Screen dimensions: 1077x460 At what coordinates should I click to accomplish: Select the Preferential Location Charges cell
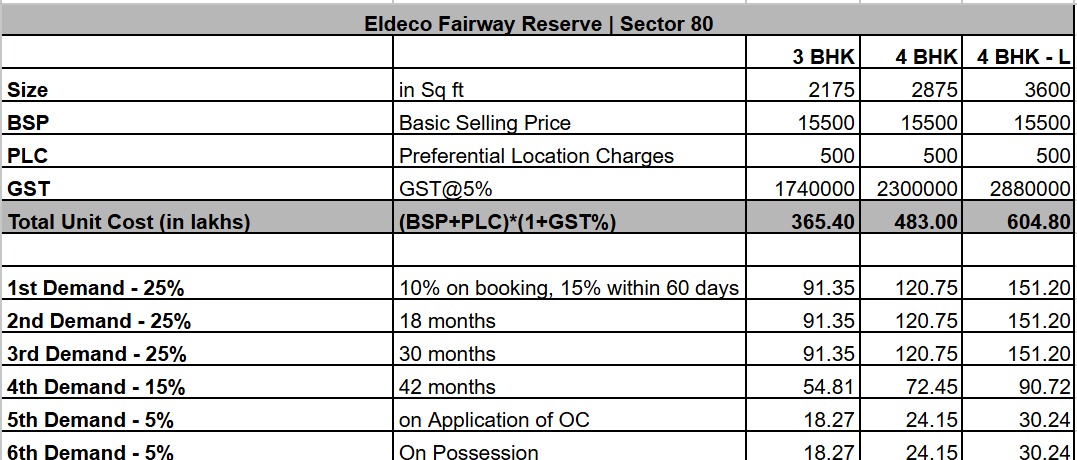[x=536, y=156]
